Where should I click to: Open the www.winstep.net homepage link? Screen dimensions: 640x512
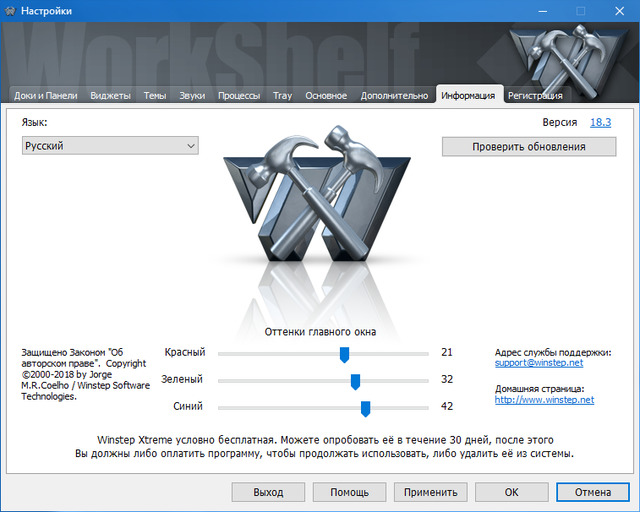tap(544, 399)
